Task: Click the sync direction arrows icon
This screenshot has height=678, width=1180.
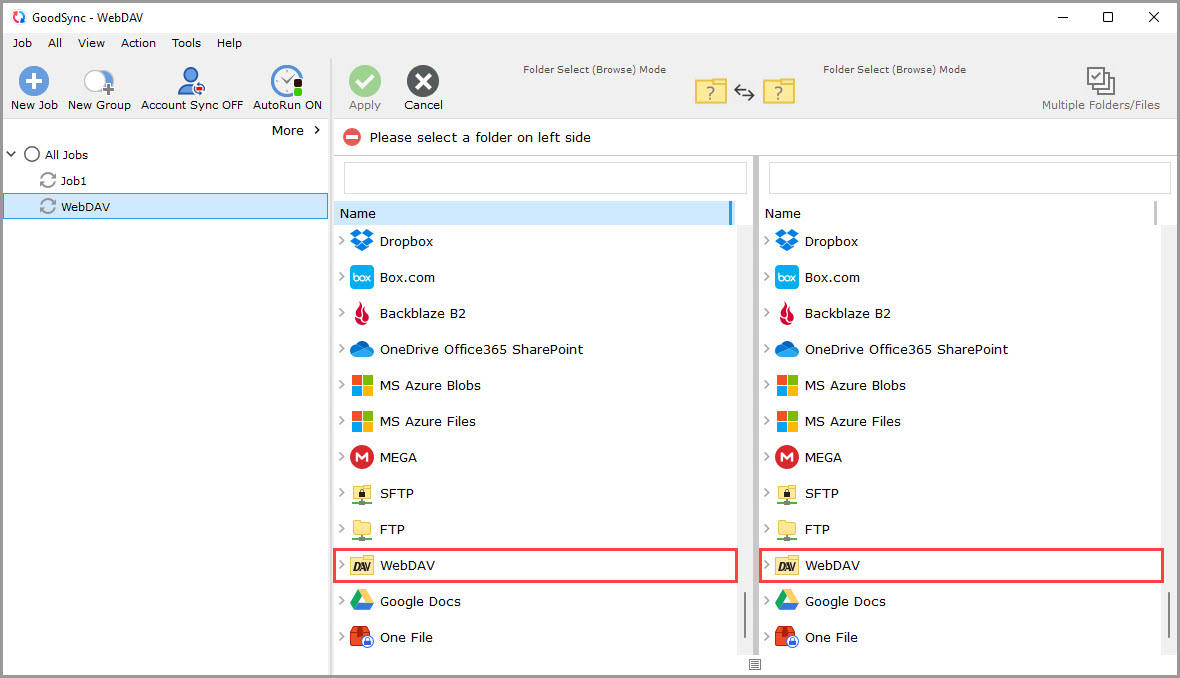Action: (744, 92)
